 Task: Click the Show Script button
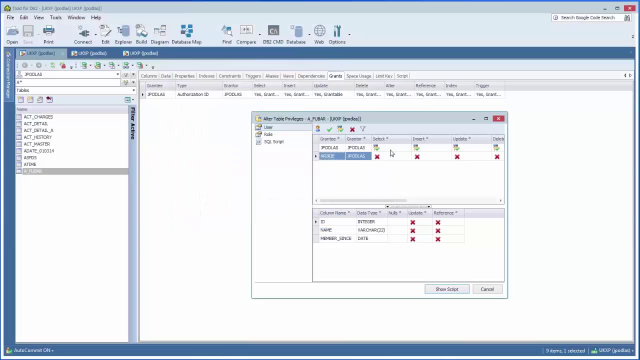(x=447, y=289)
